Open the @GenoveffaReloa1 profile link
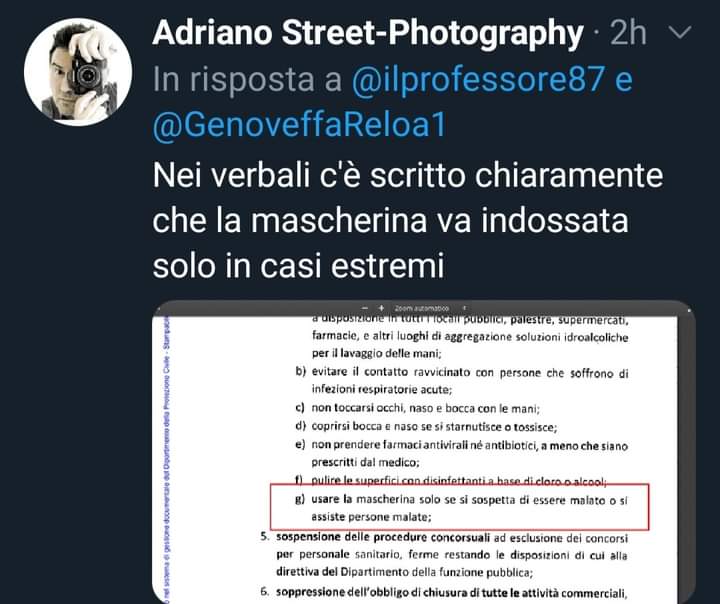This screenshot has width=720, height=604. click(x=299, y=124)
